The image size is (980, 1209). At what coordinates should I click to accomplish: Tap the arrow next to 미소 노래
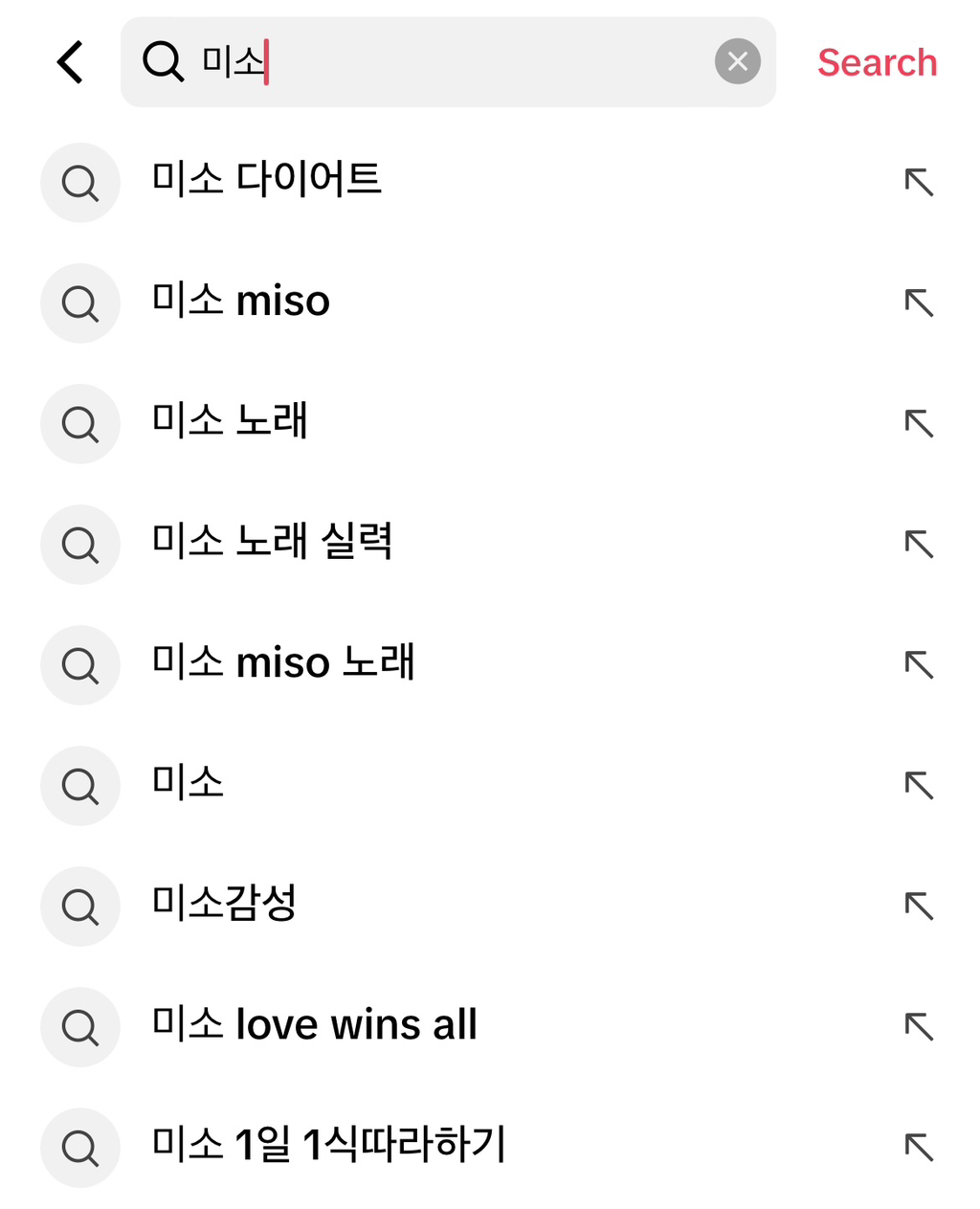pos(919,423)
